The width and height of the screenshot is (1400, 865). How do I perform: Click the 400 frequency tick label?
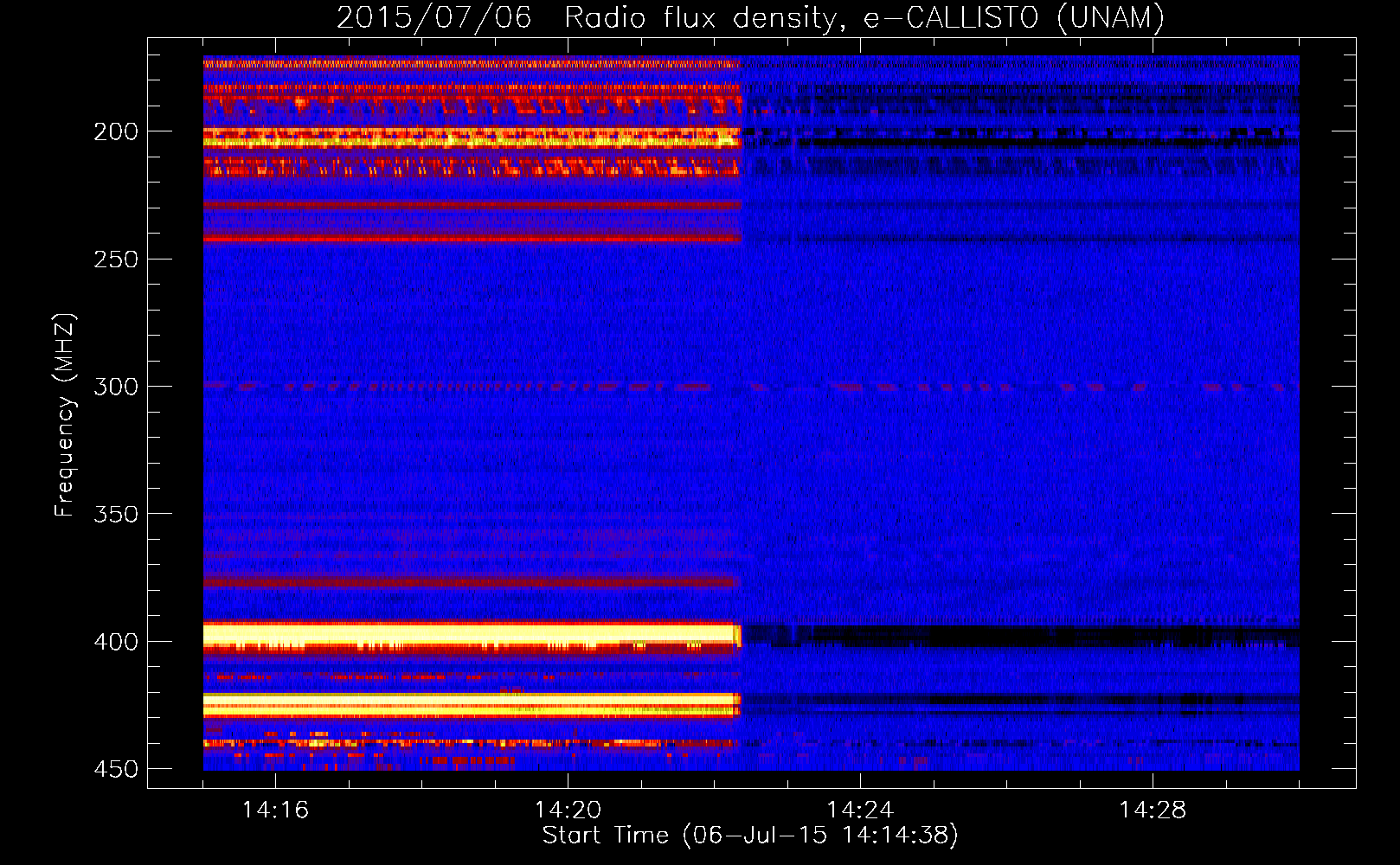tap(116, 642)
